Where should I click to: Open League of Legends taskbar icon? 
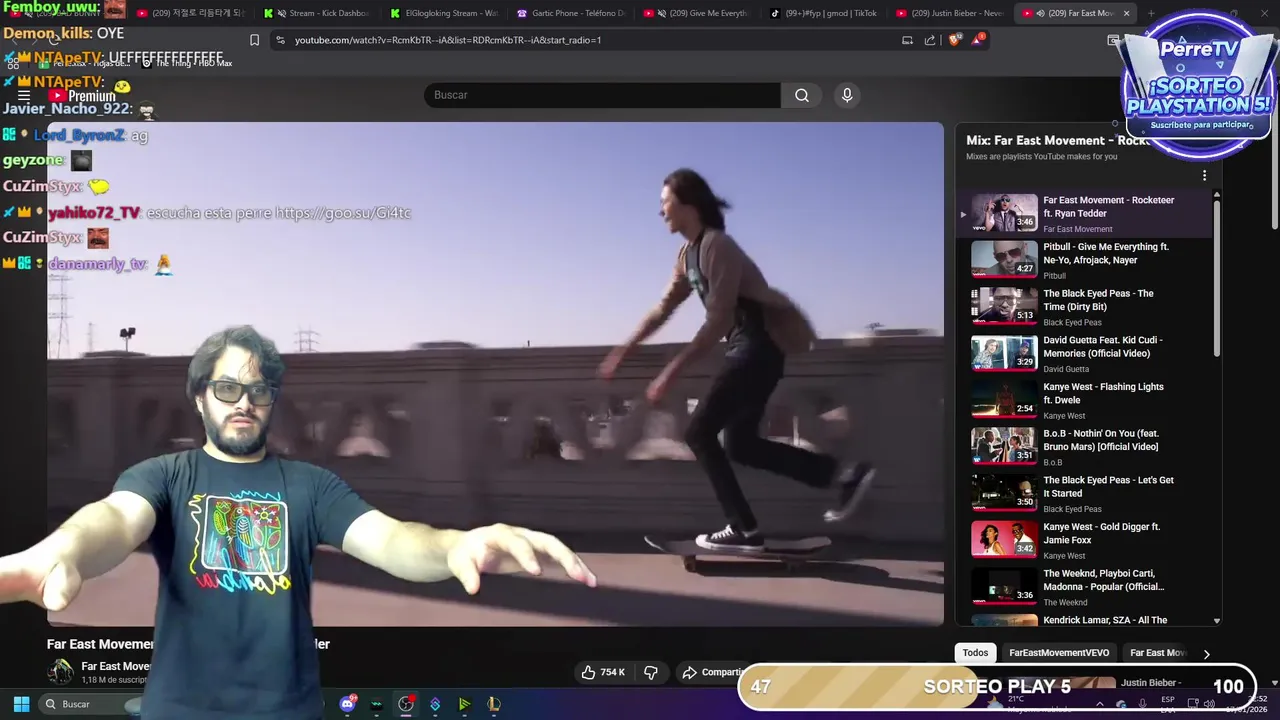click(x=493, y=704)
